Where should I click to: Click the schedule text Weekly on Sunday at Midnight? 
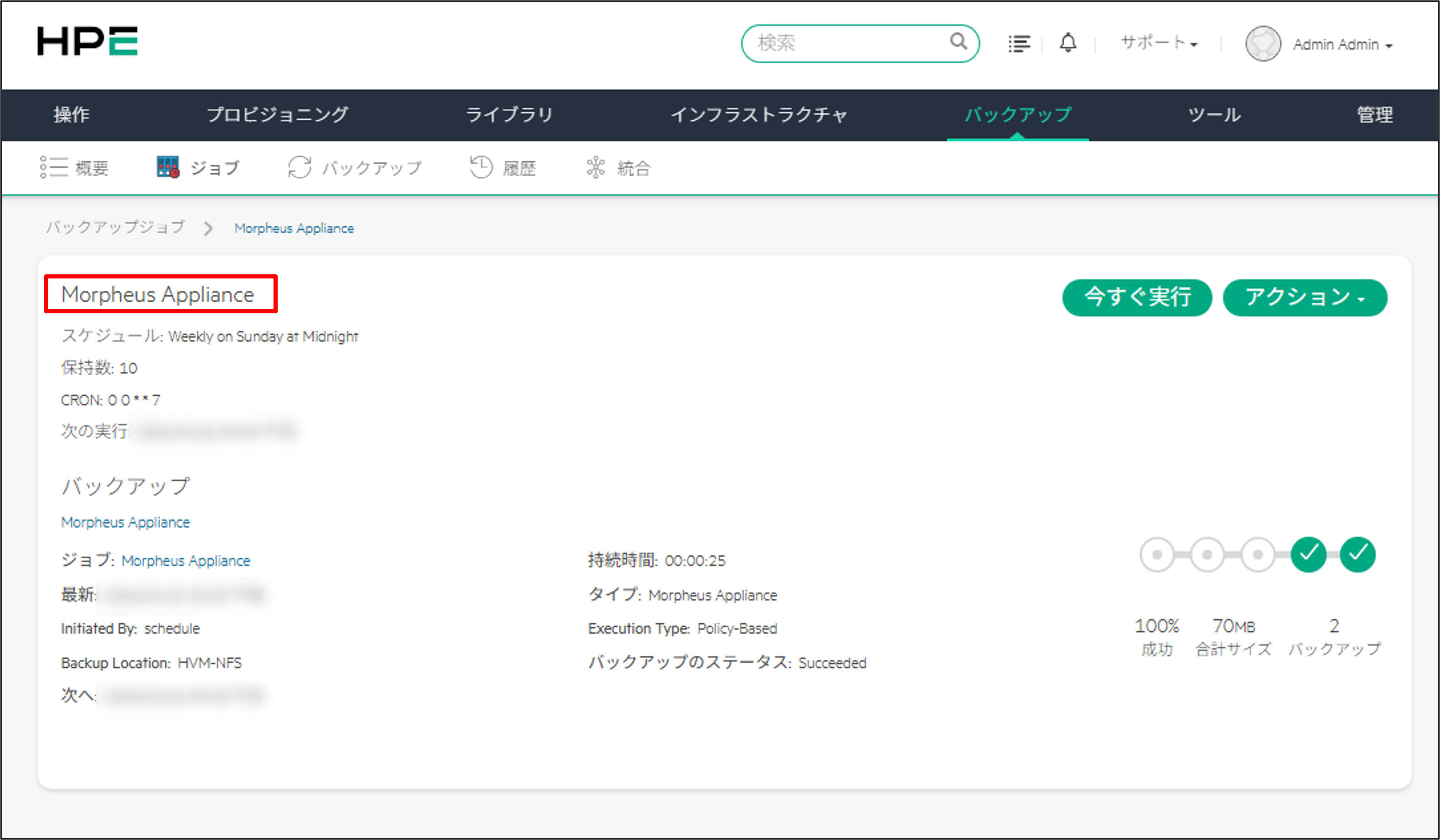[263, 337]
